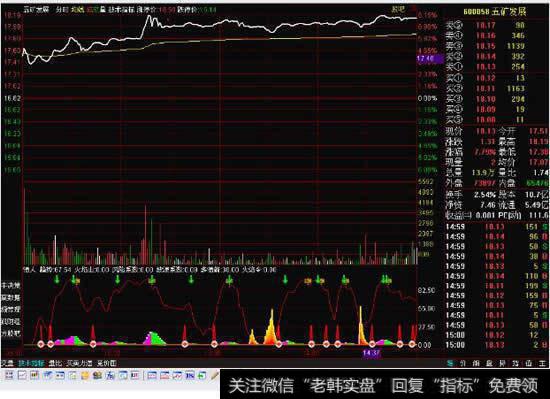This screenshot has height=399, width=550.
Task: Click the first red circle marker on indicator baseline
Action: point(41,344)
